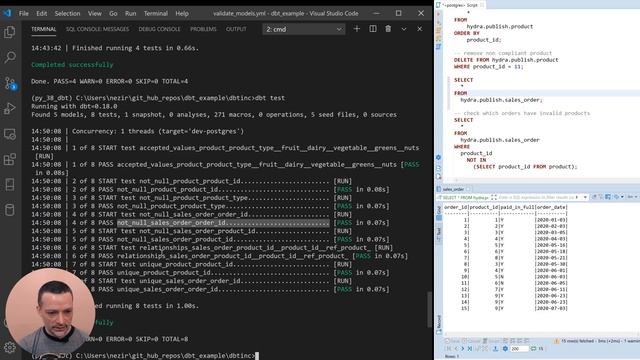This screenshot has height=360, width=640.
Task: Open the database cylinder icon in activity bar
Action: coord(10,210)
